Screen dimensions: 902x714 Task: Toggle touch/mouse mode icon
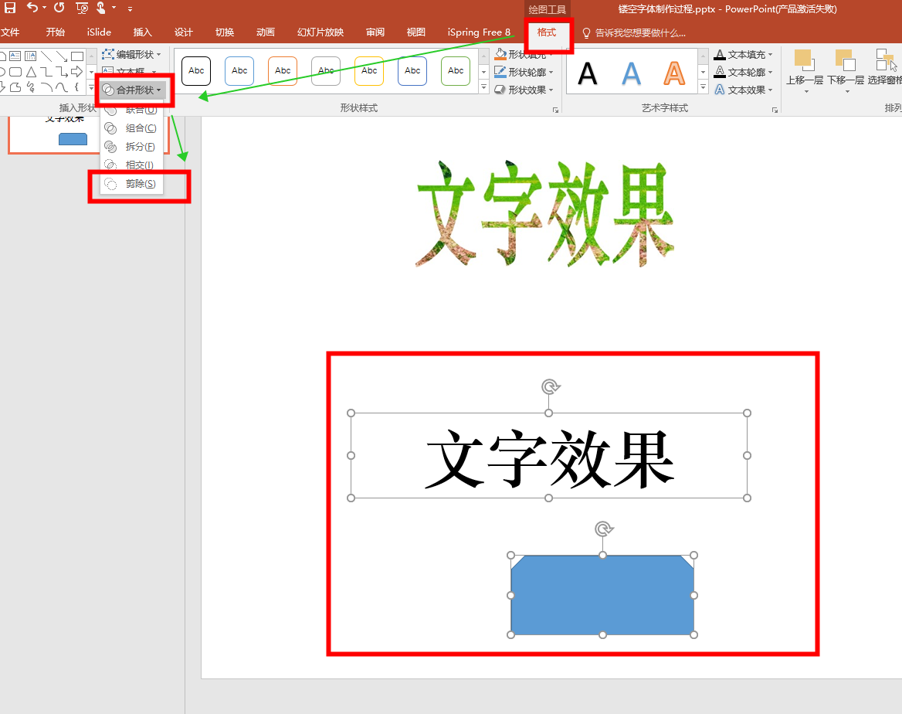[101, 8]
